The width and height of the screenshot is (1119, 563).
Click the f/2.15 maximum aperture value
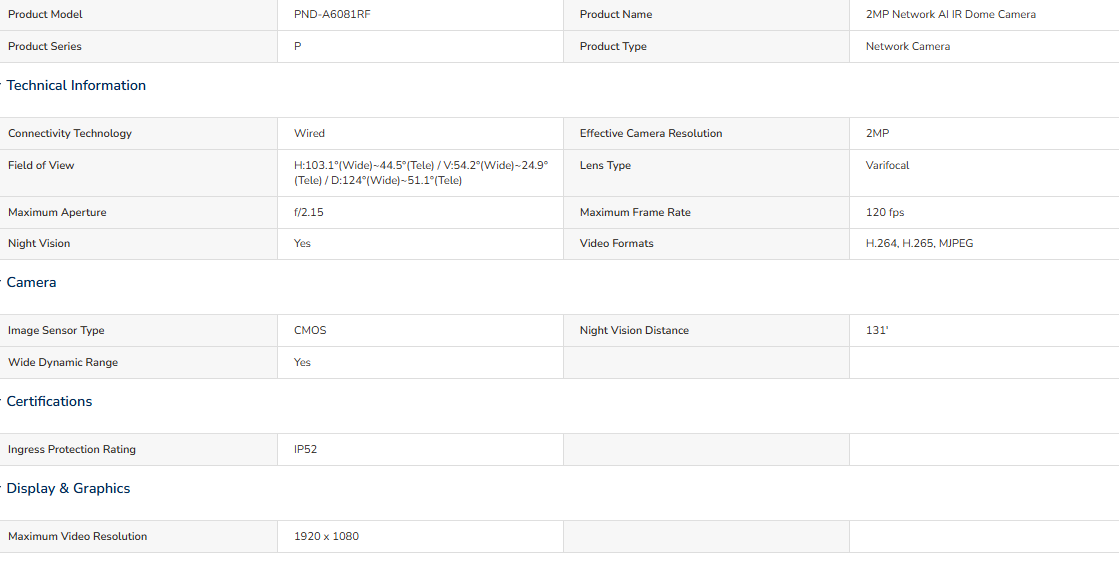(308, 213)
